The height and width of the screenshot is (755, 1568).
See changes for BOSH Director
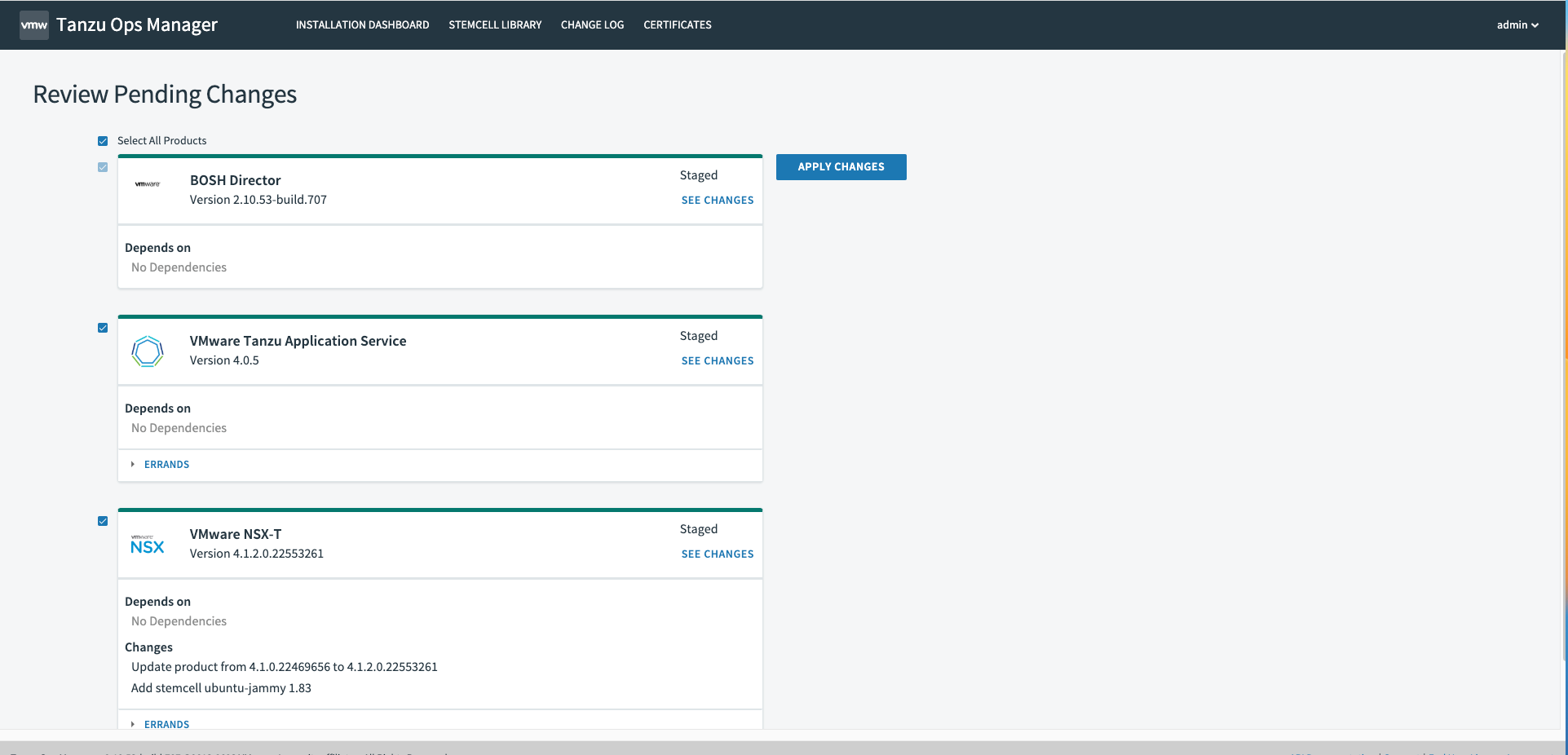(x=718, y=201)
